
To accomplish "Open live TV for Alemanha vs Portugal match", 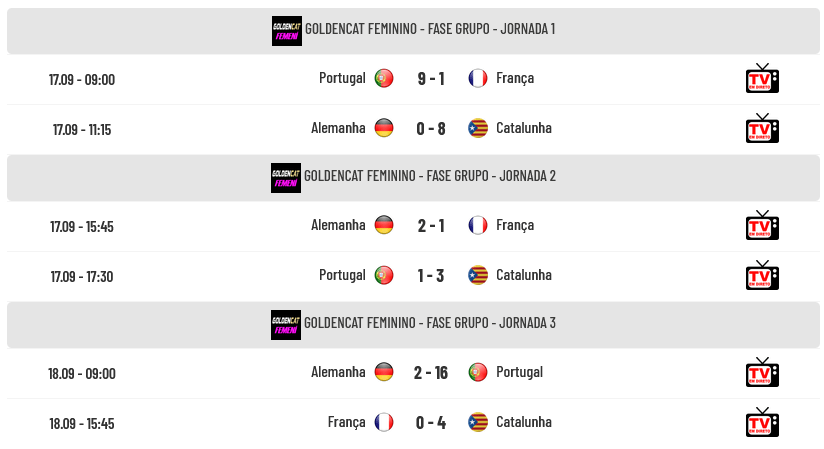I will [762, 373].
